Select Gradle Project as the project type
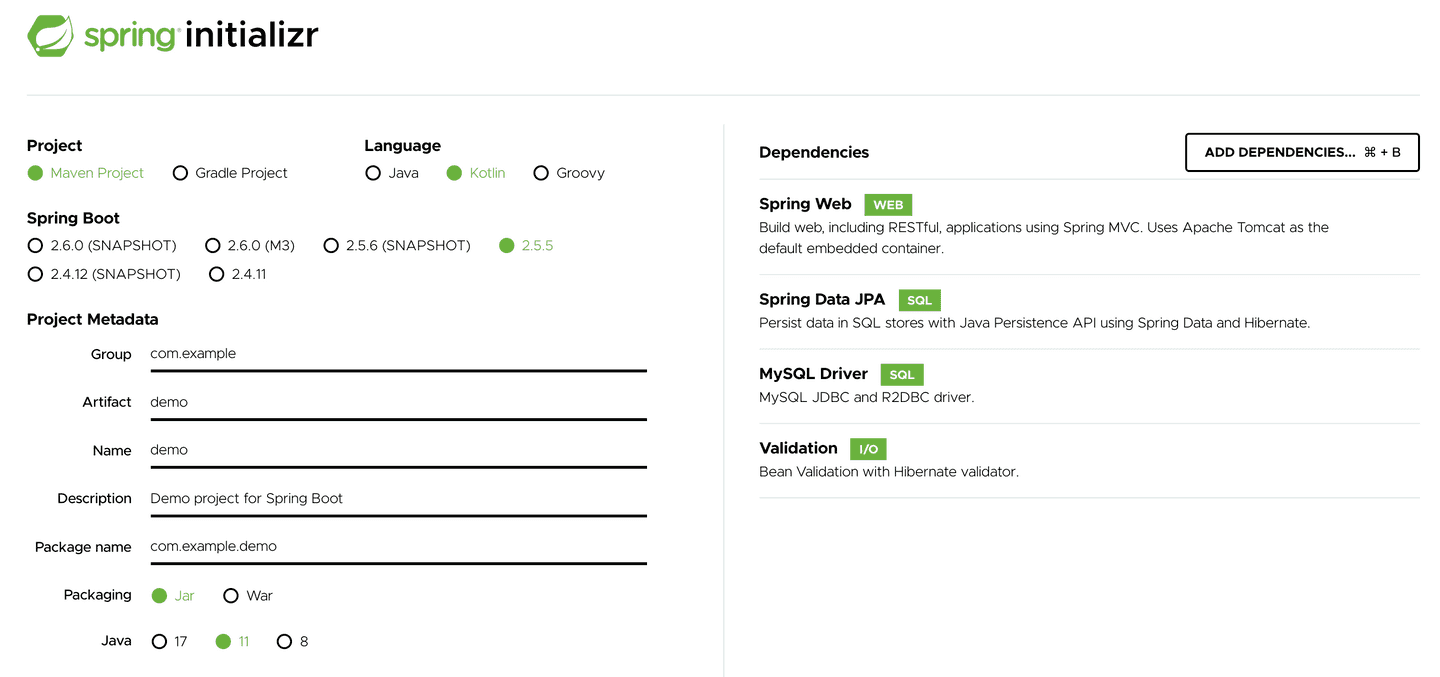This screenshot has height=677, width=1440. point(180,173)
